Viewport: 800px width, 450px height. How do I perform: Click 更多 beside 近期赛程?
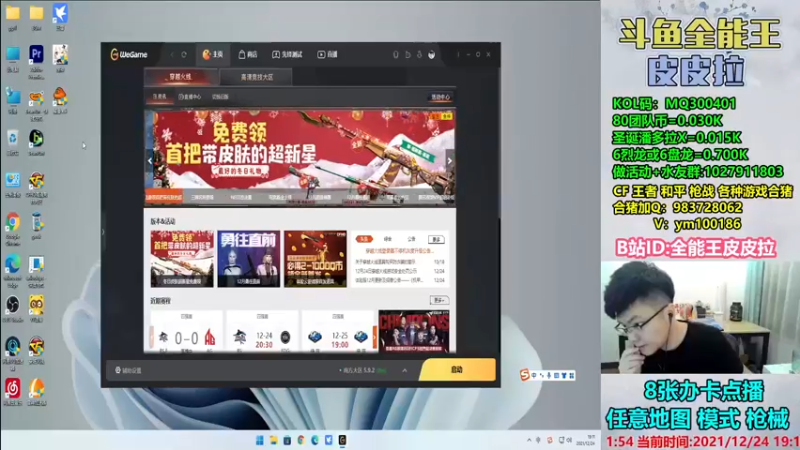[438, 300]
